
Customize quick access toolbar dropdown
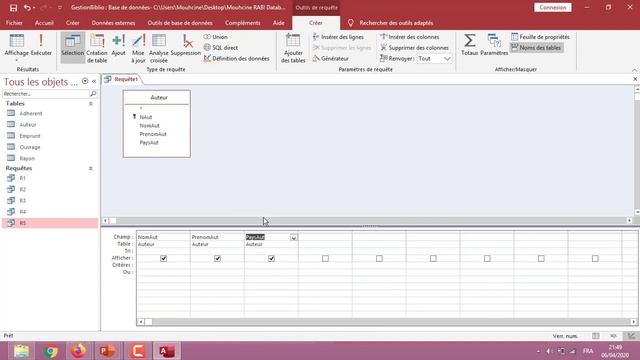(x=60, y=8)
